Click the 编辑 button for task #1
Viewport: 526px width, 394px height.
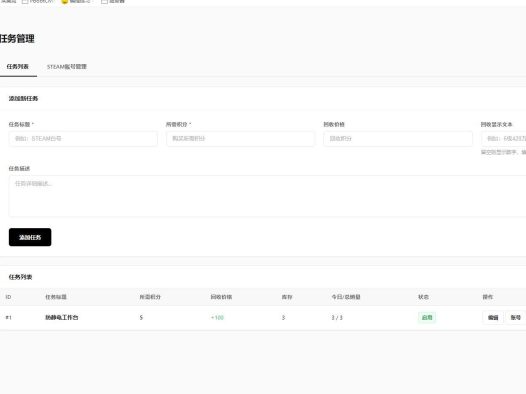493,318
